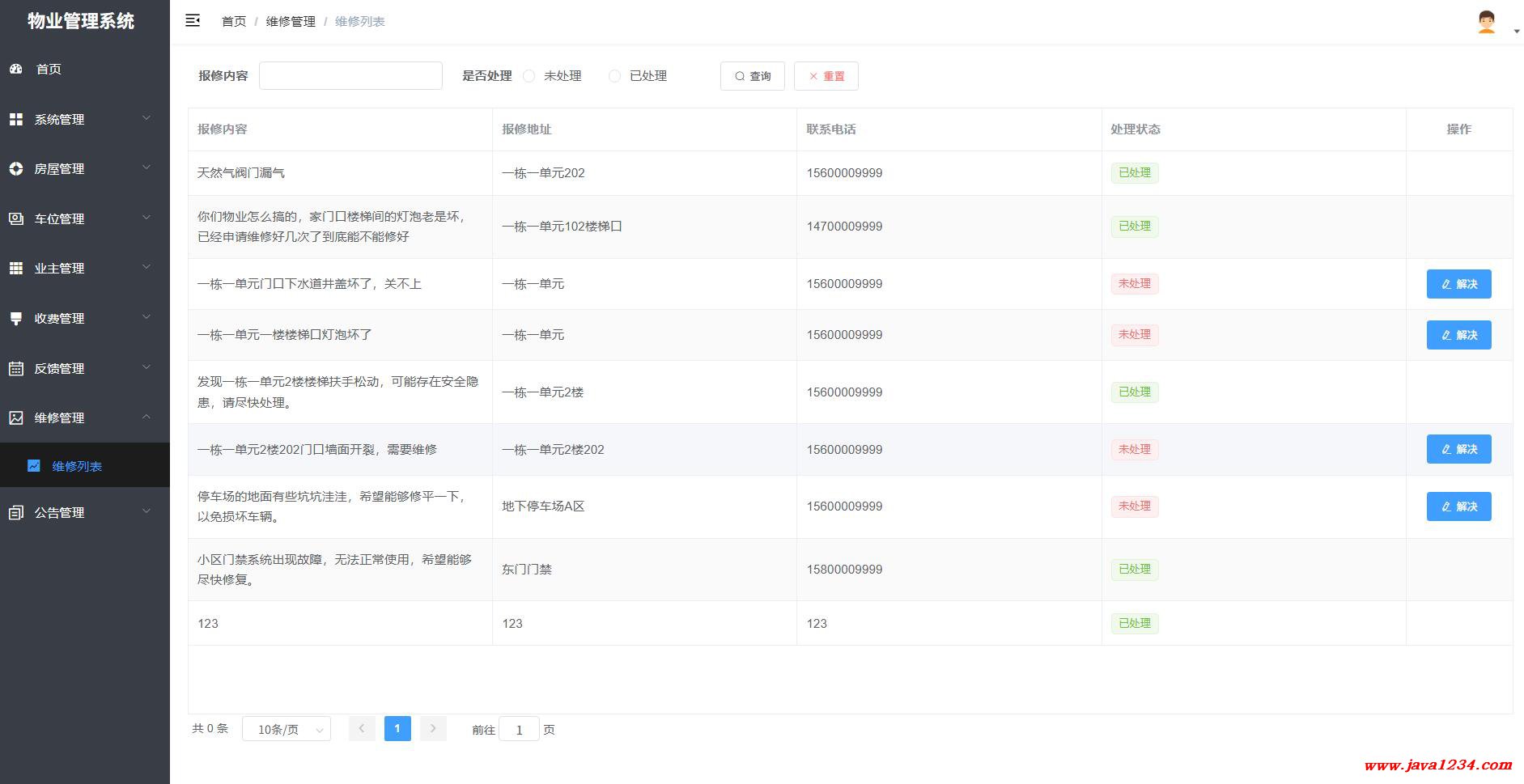Select the 未处理 radio button

[x=529, y=76]
